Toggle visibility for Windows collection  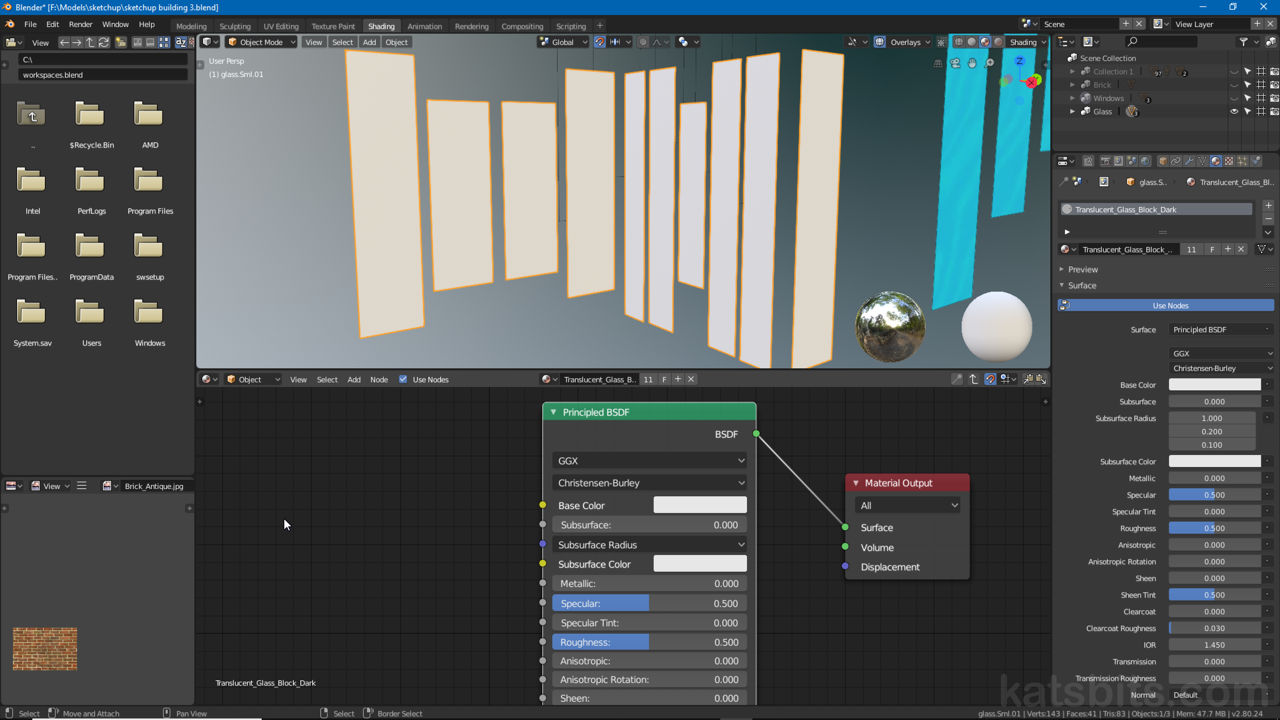coord(1234,98)
